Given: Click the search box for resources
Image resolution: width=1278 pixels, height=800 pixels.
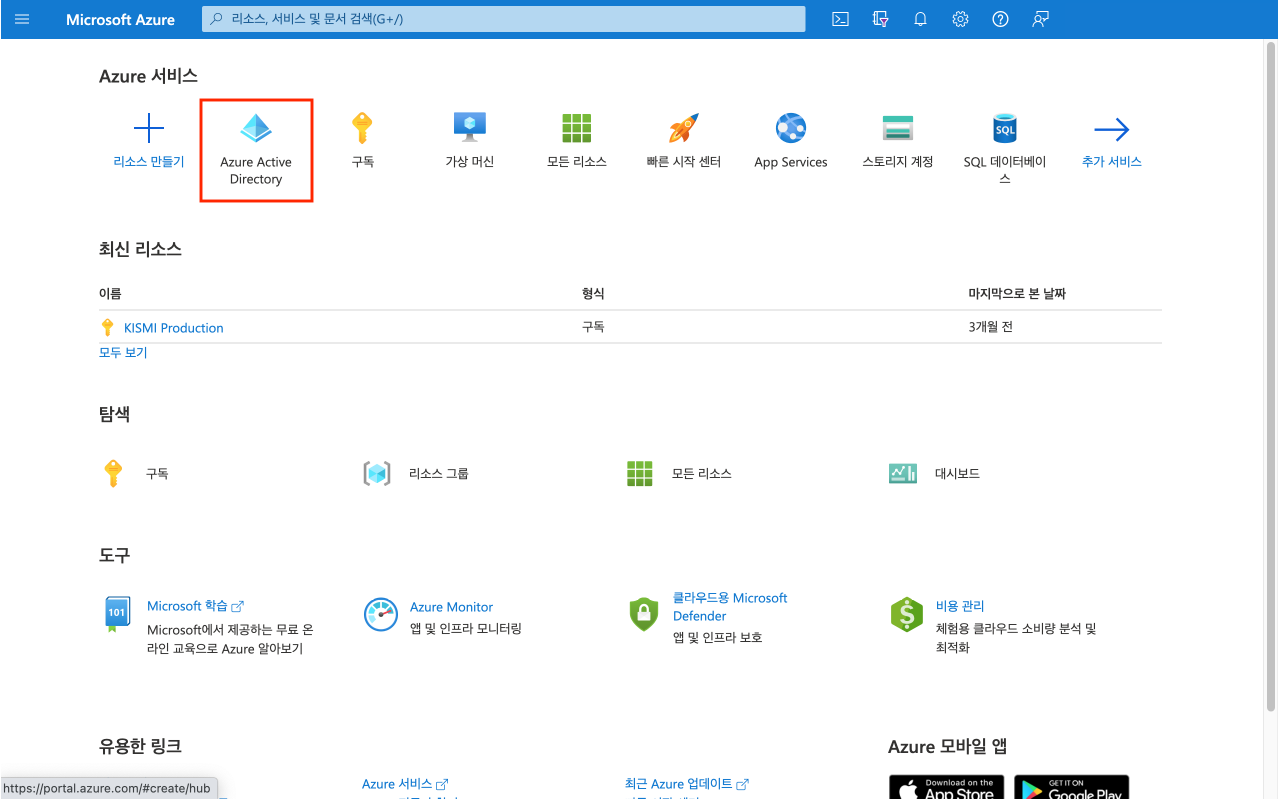Looking at the screenshot, I should 505,19.
